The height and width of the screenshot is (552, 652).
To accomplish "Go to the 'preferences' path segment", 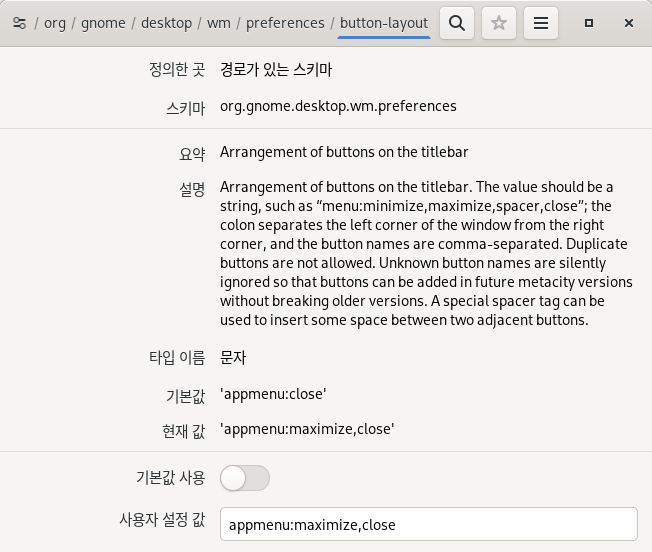I will (x=285, y=23).
